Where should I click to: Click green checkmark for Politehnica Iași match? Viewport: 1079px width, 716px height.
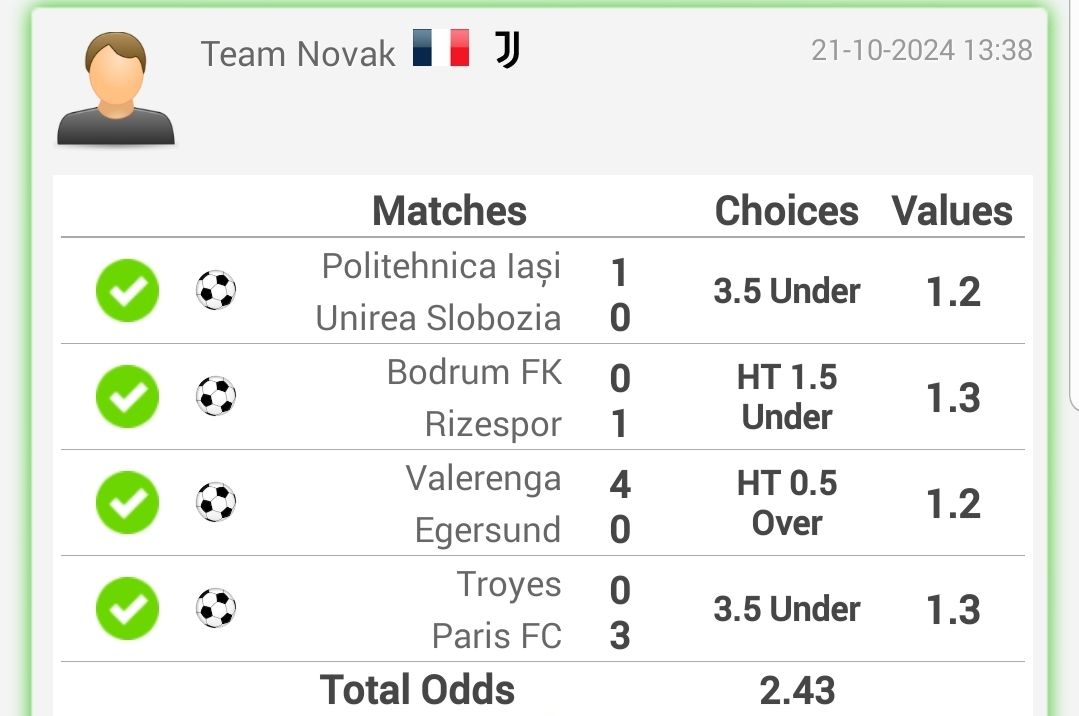click(127, 291)
